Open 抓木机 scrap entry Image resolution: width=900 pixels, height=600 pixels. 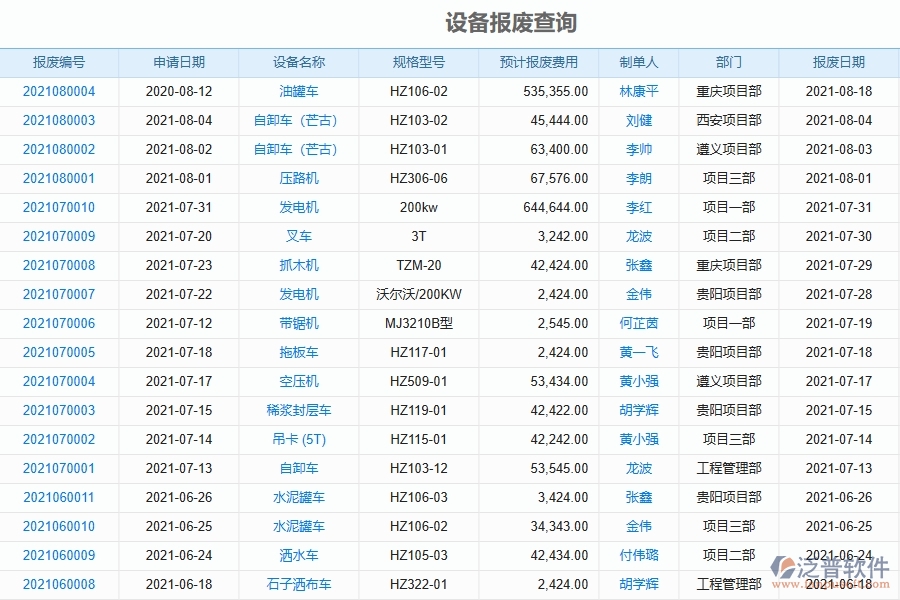[297, 265]
